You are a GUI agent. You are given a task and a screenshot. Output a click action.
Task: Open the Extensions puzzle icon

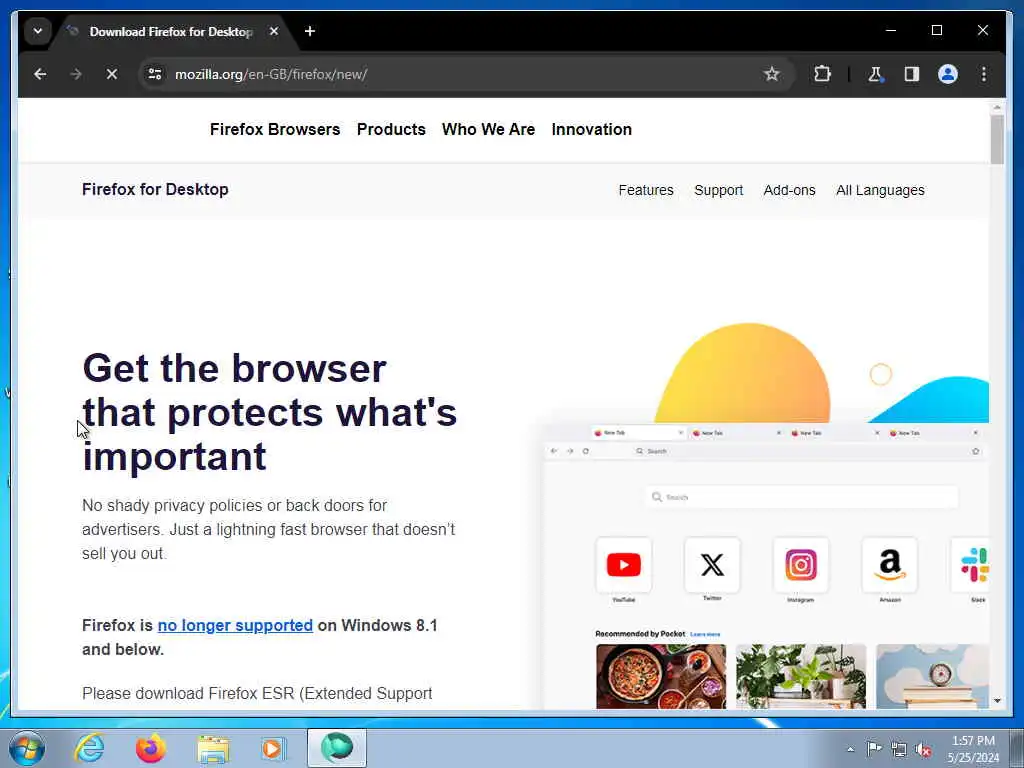[822, 74]
